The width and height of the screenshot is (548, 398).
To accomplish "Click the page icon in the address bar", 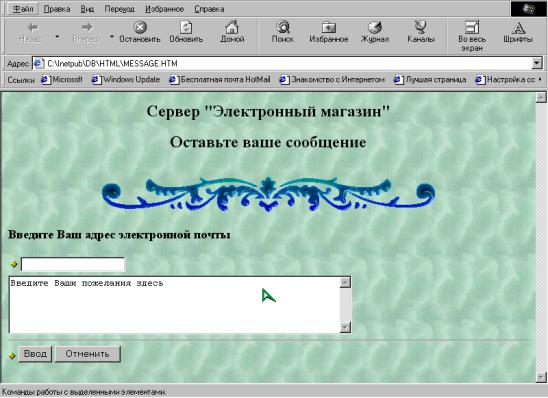I will point(38,63).
